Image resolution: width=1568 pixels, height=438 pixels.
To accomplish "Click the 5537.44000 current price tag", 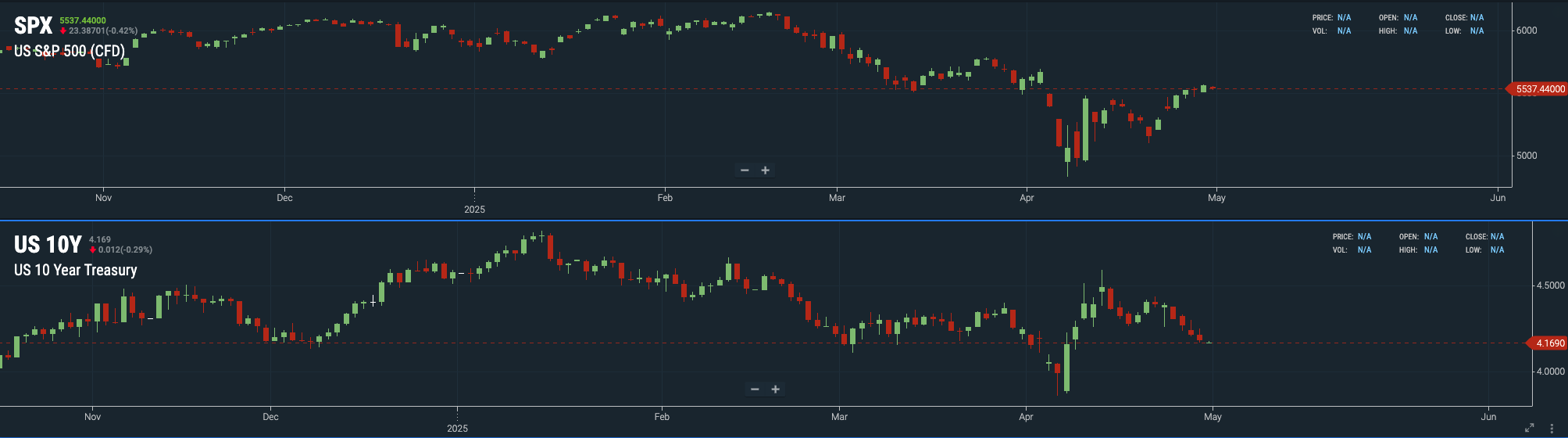I will click(1536, 89).
